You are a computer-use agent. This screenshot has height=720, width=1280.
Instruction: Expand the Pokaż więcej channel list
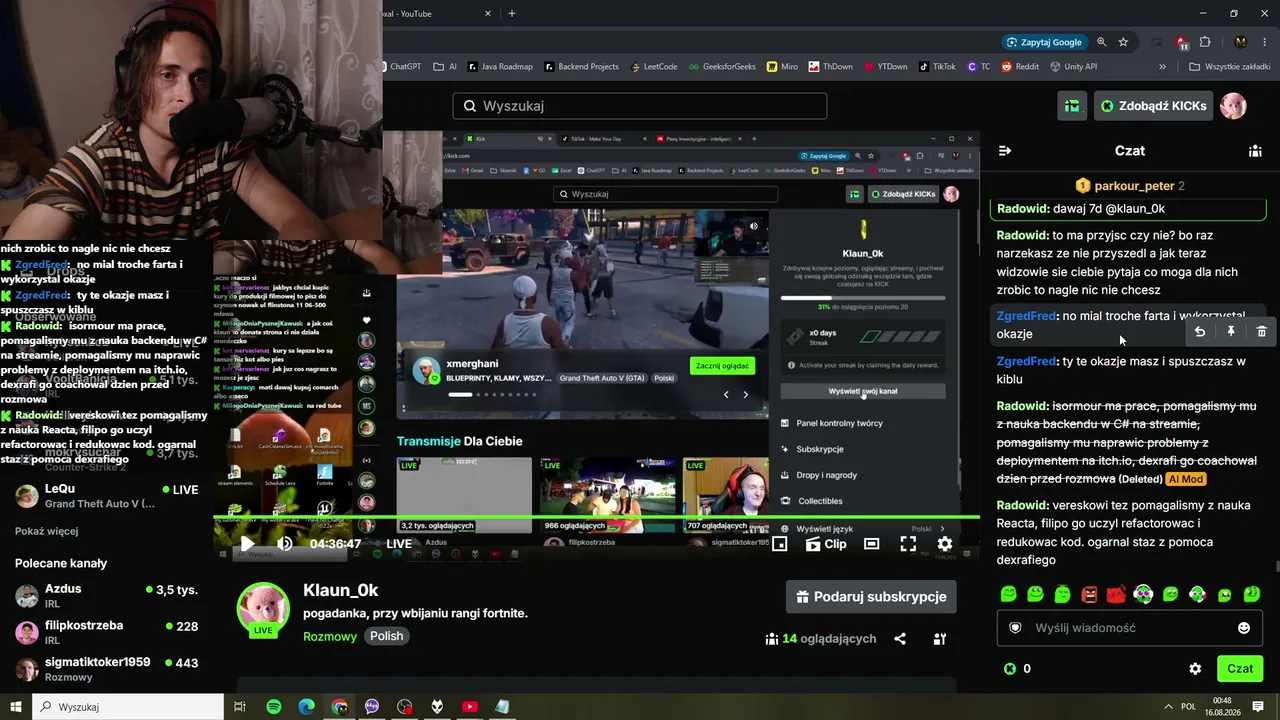pos(46,531)
